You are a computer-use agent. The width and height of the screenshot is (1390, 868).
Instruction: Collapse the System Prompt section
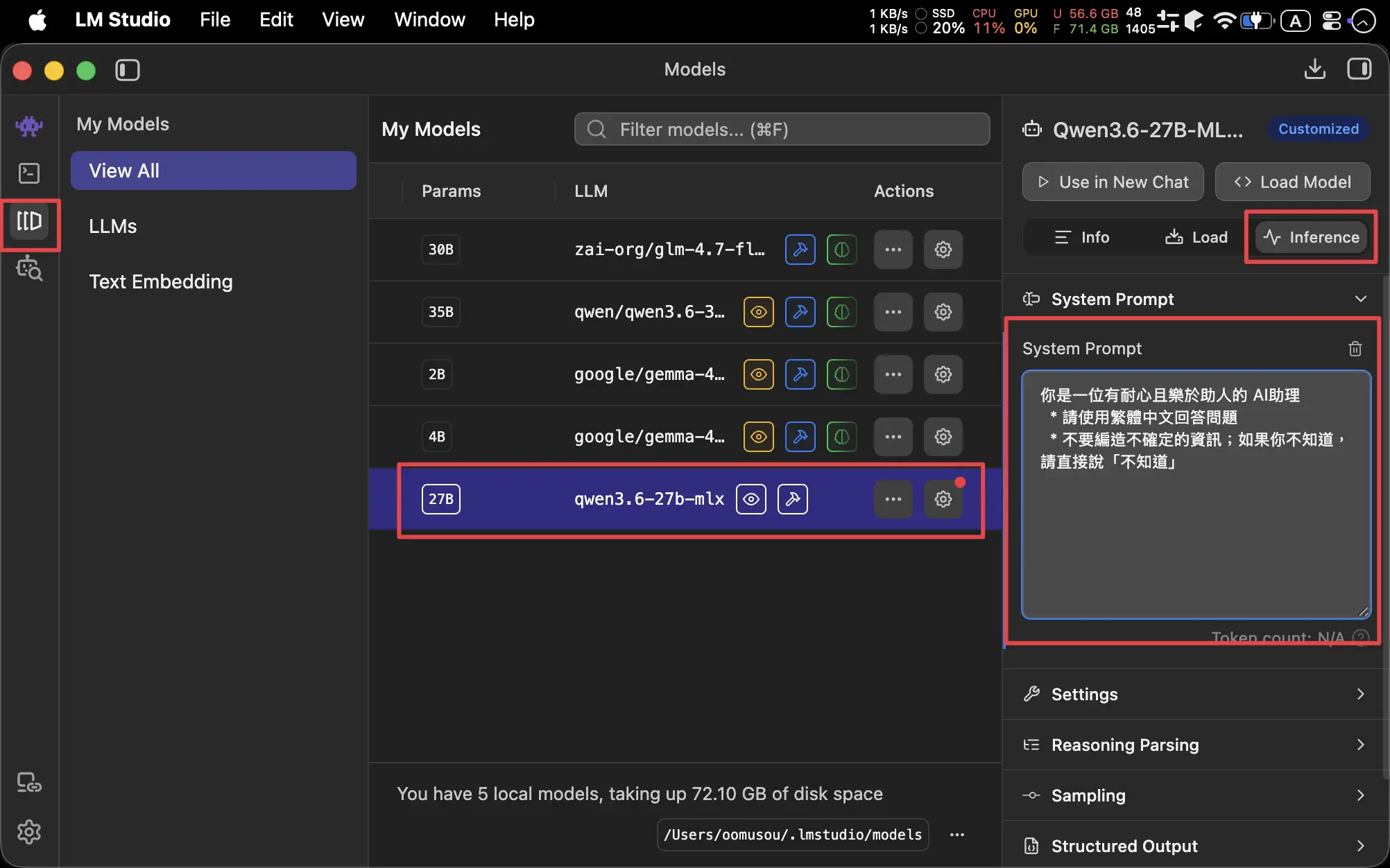(x=1196, y=299)
